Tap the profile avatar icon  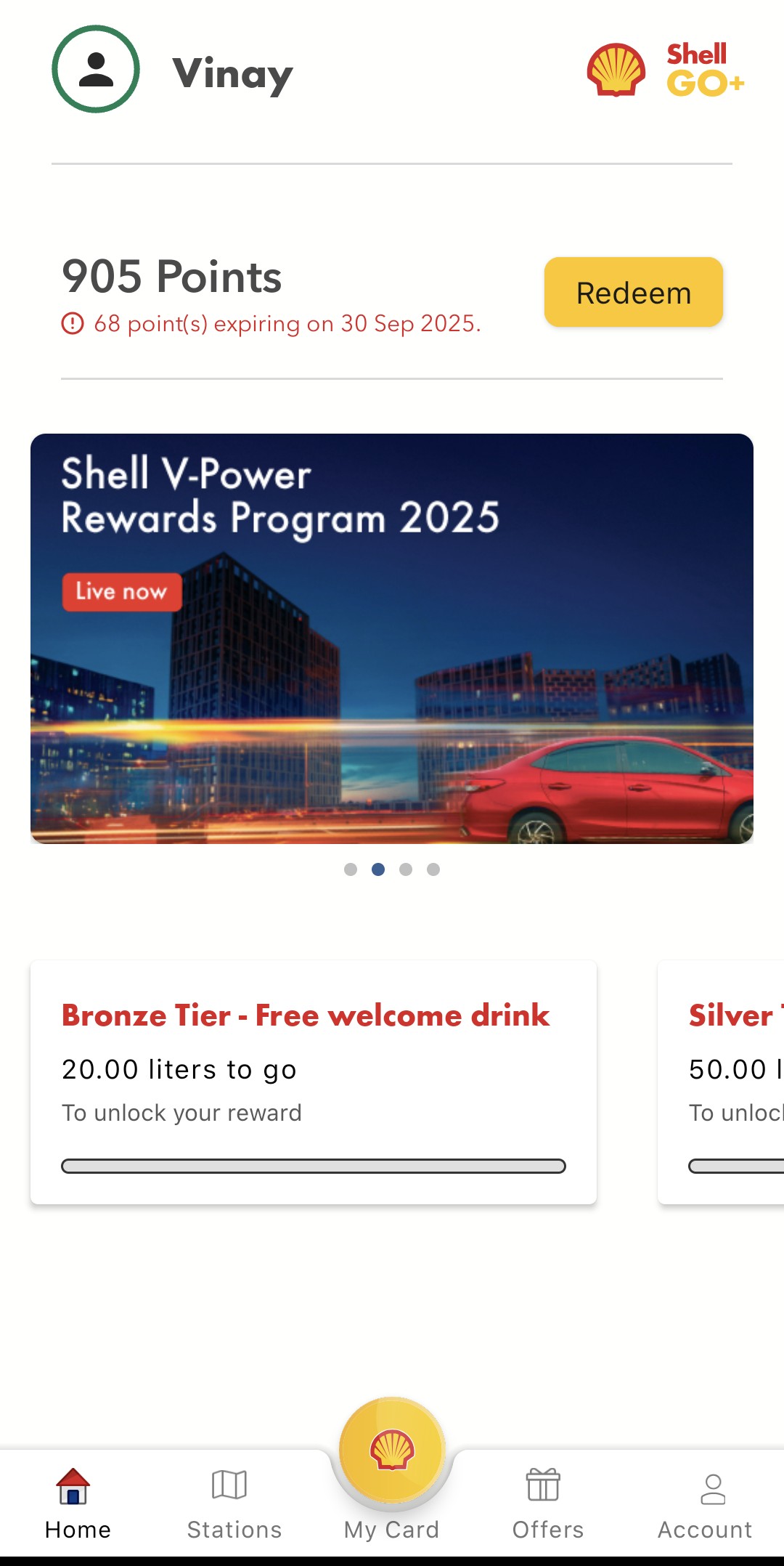point(96,70)
